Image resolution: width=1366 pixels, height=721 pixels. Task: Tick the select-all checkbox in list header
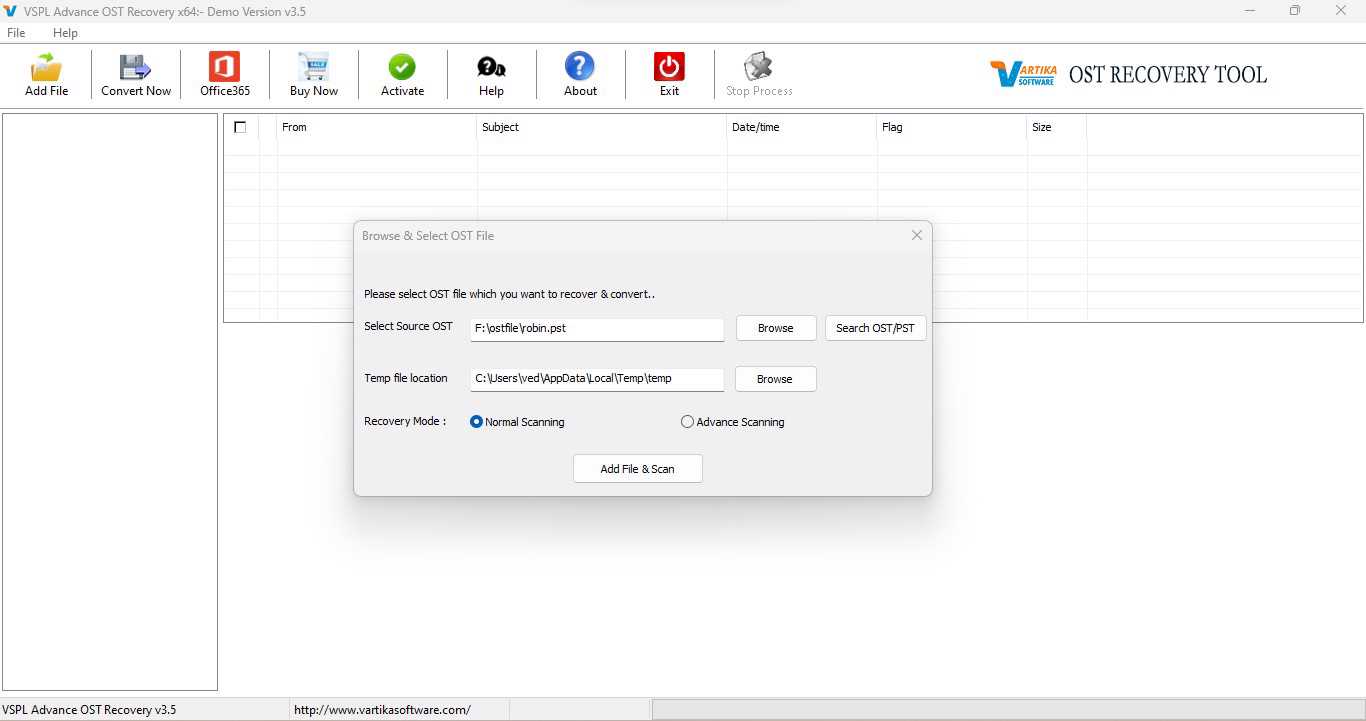coord(240,127)
